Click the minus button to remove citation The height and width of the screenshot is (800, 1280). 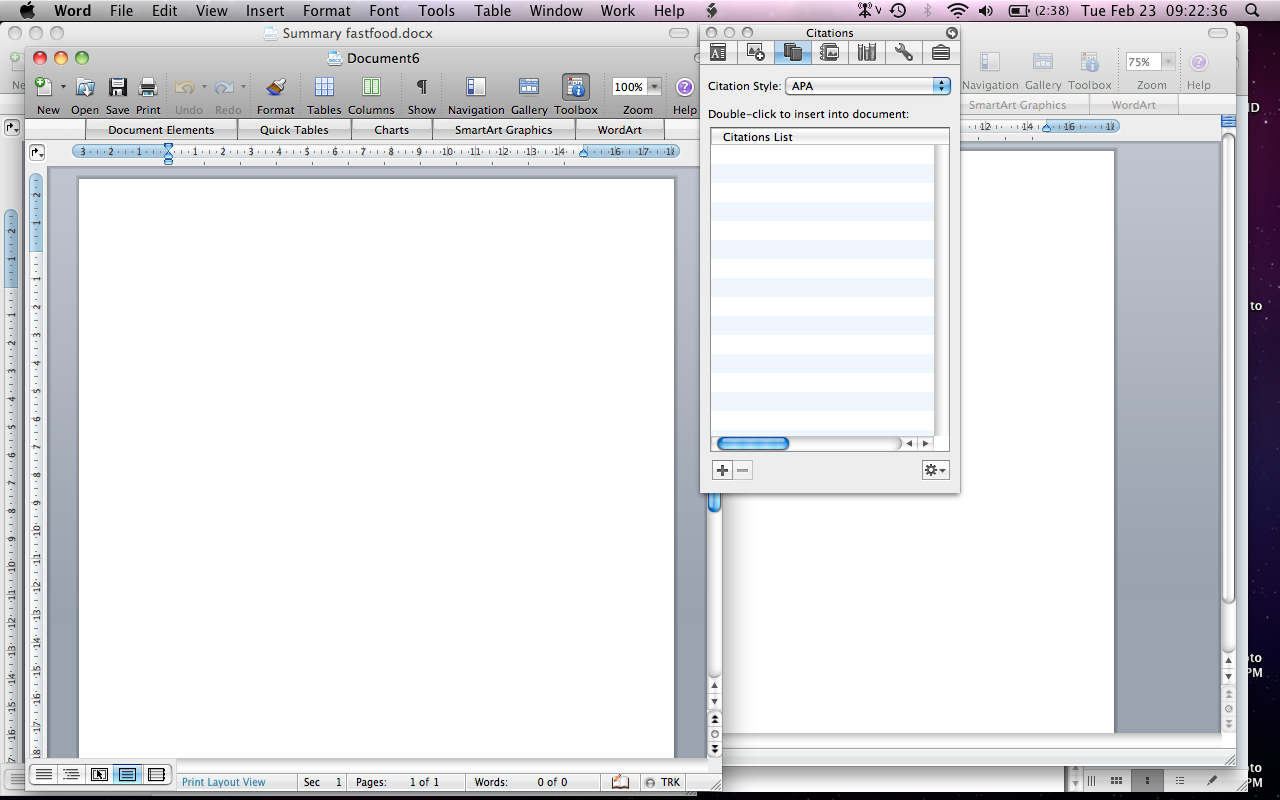(742, 470)
